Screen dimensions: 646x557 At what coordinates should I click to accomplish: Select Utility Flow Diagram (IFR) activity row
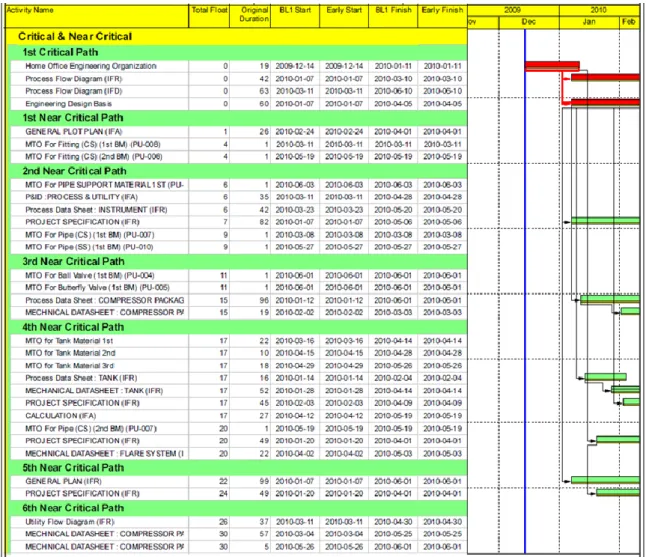[x=239, y=522]
